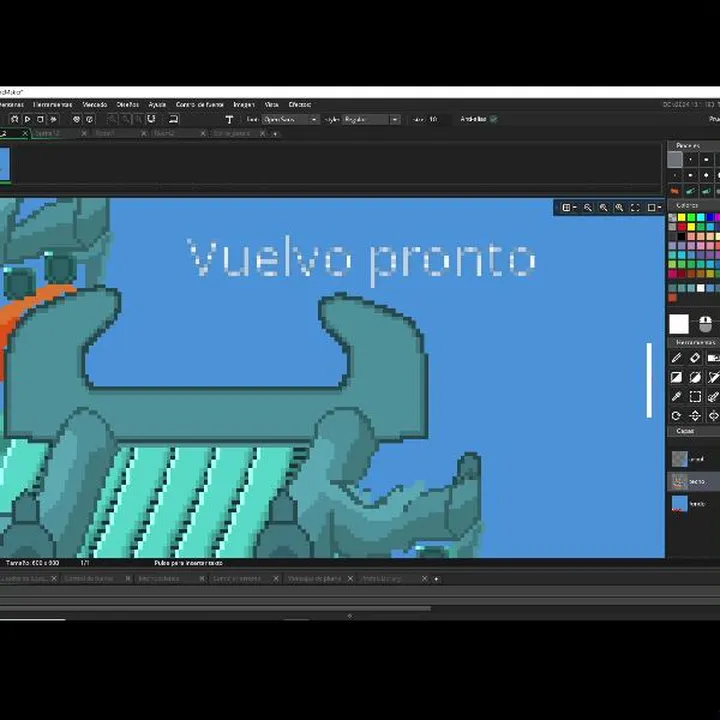Click the Capas panel header

tap(693, 431)
